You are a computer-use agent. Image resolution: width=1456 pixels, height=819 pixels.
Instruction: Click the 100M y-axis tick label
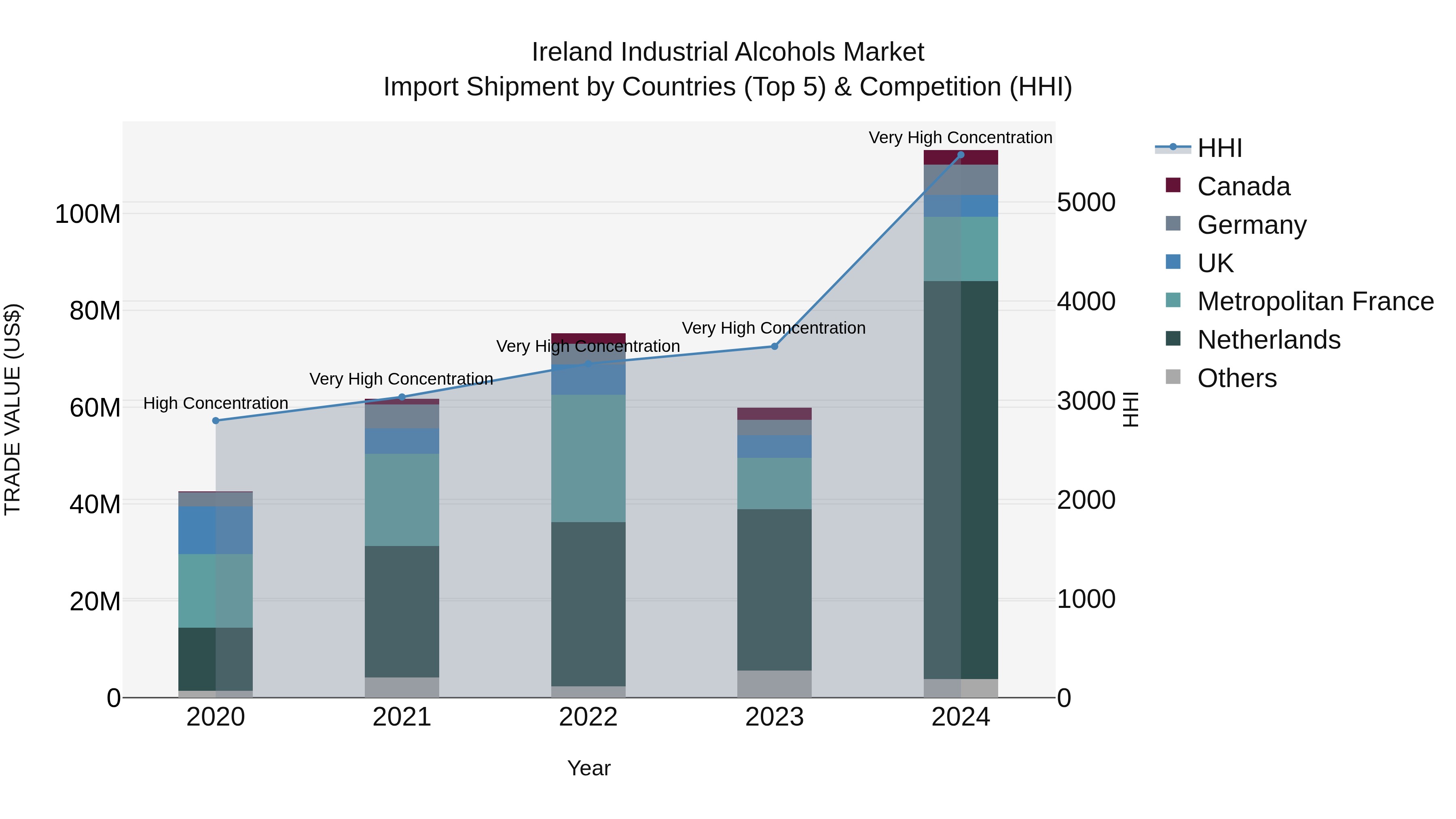tap(88, 214)
